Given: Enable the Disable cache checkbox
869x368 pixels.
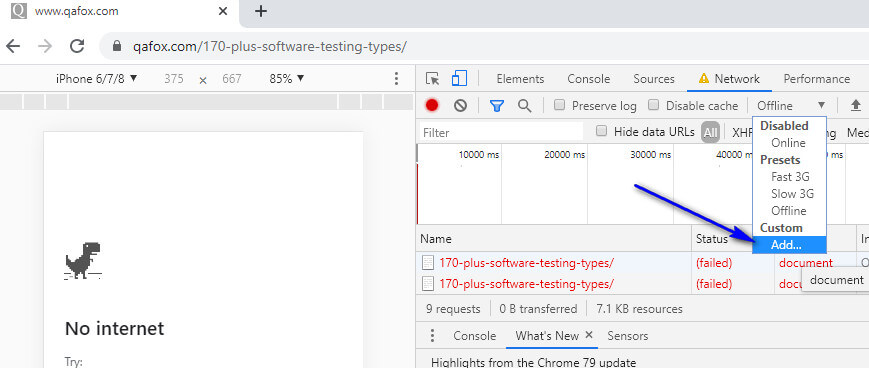Looking at the screenshot, I should tap(654, 105).
